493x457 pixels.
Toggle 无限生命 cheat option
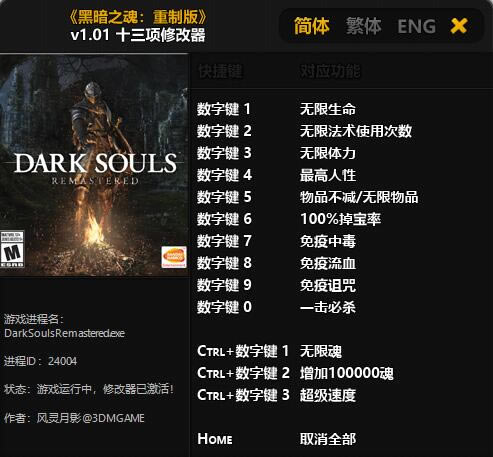tap(328, 109)
